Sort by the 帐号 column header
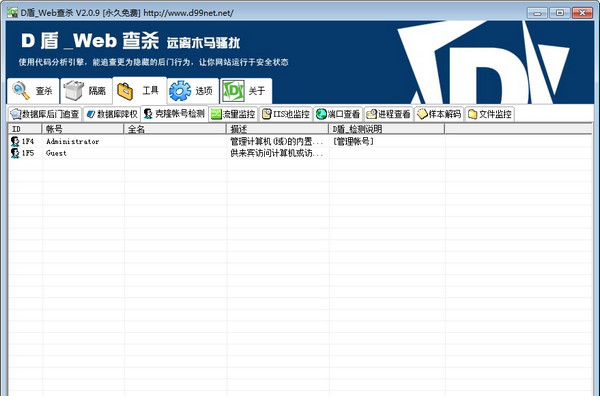This screenshot has width=600, height=411. (83, 129)
